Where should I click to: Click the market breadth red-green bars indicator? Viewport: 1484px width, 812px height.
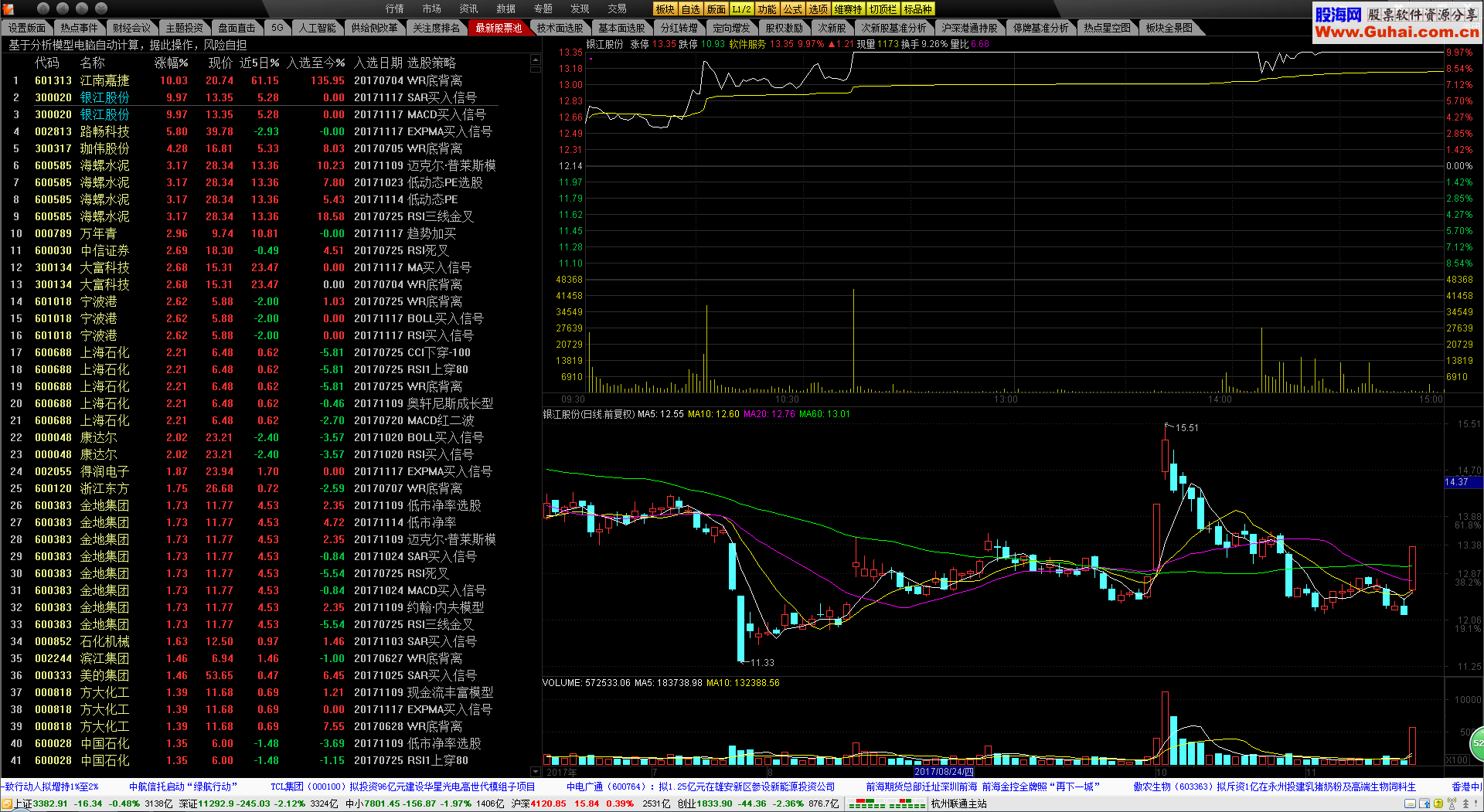[887, 804]
